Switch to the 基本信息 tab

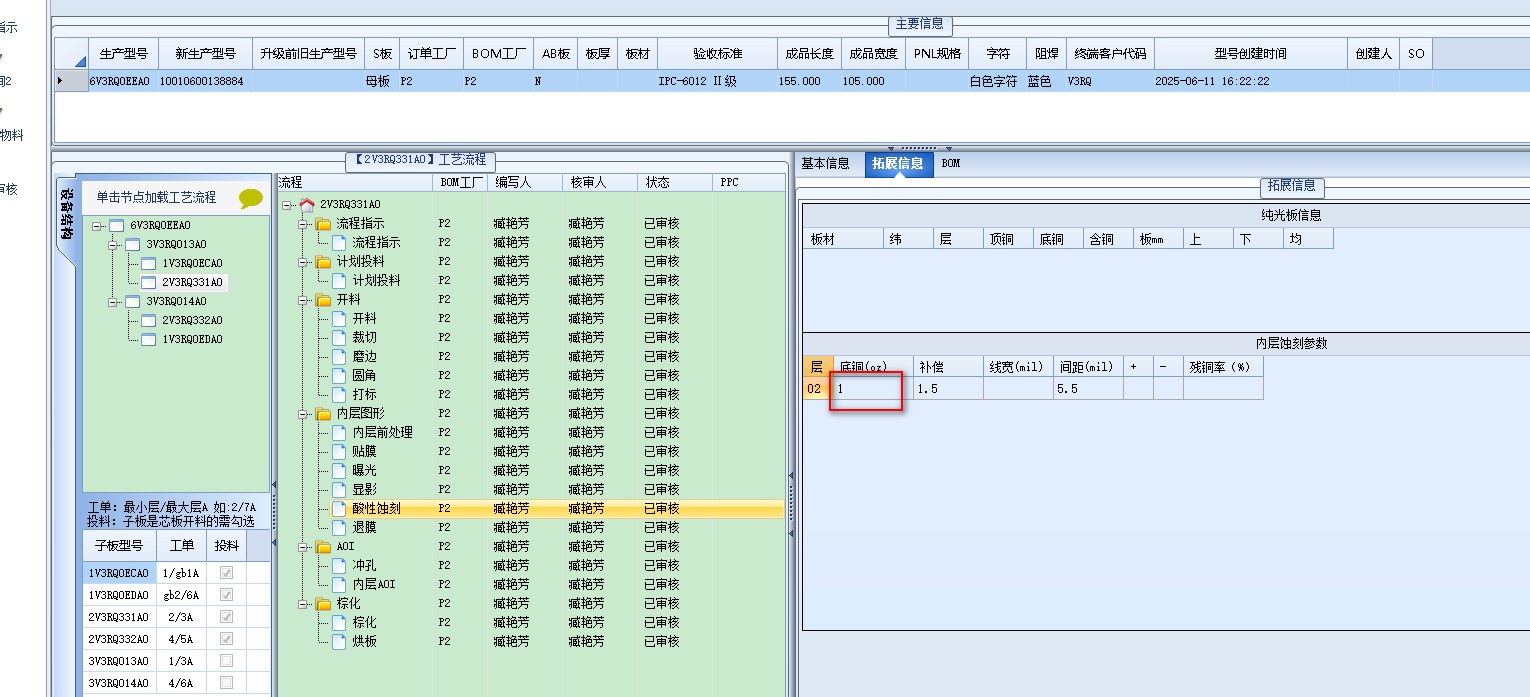(x=826, y=164)
